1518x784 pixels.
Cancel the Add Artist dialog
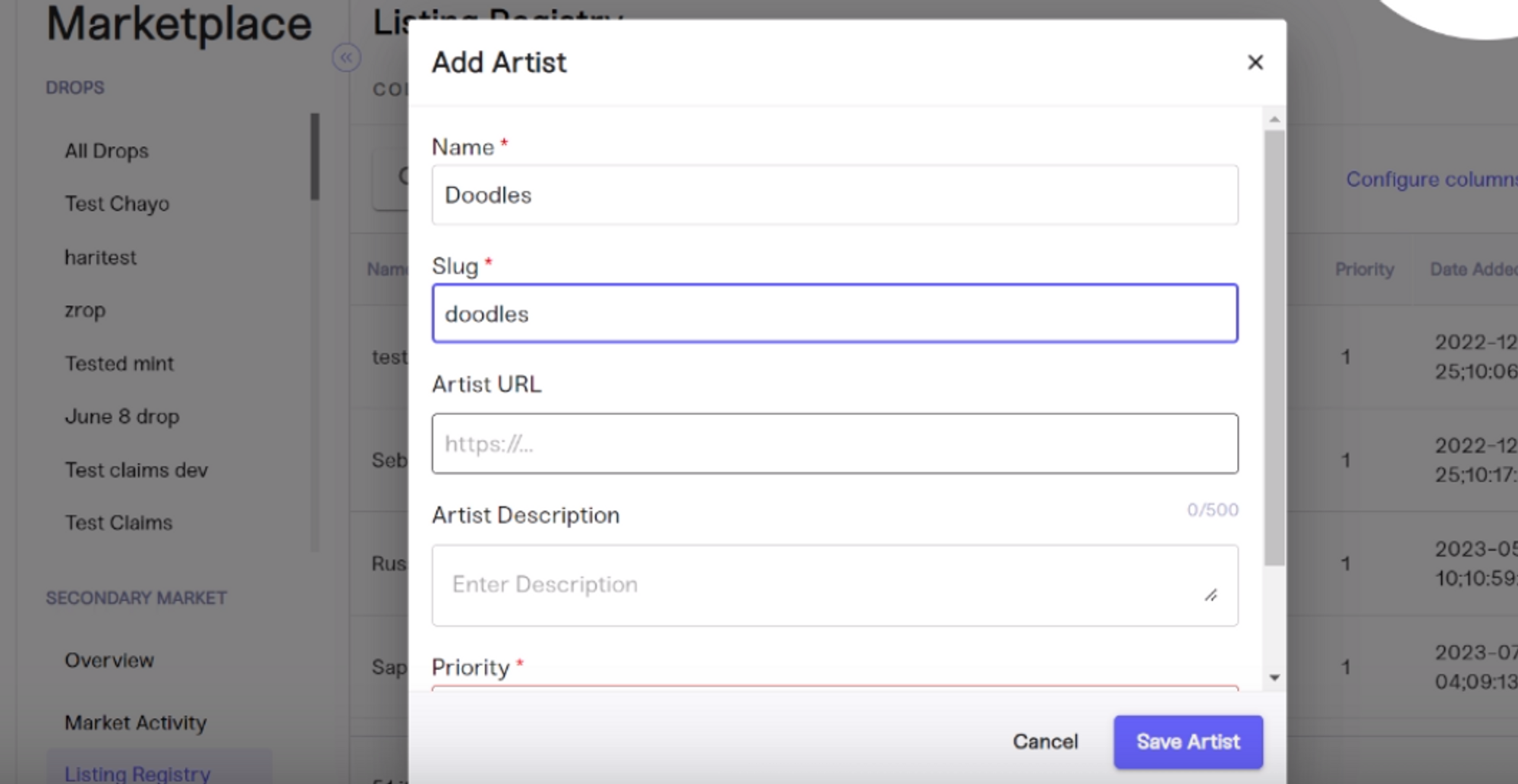click(1044, 741)
